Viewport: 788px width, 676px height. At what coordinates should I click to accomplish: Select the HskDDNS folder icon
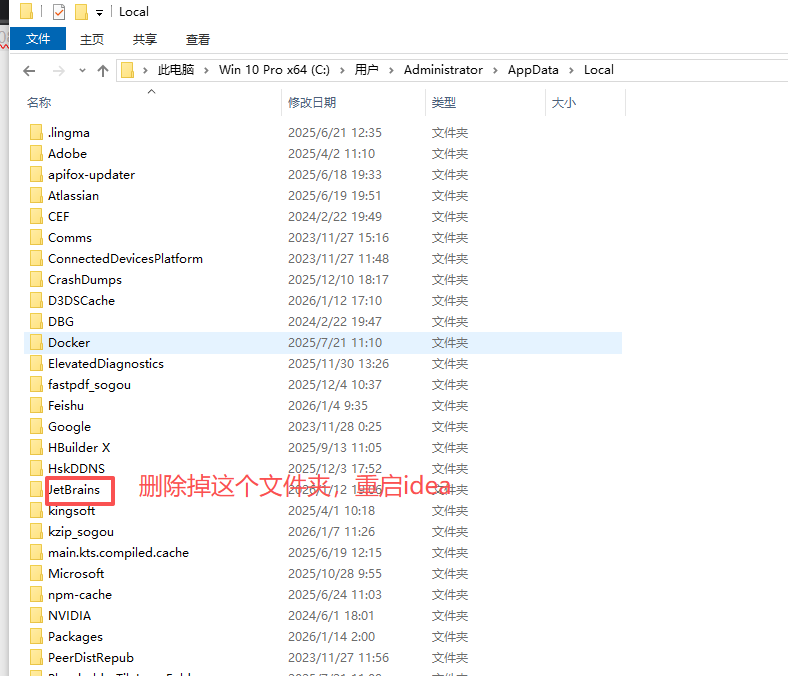(x=36, y=469)
